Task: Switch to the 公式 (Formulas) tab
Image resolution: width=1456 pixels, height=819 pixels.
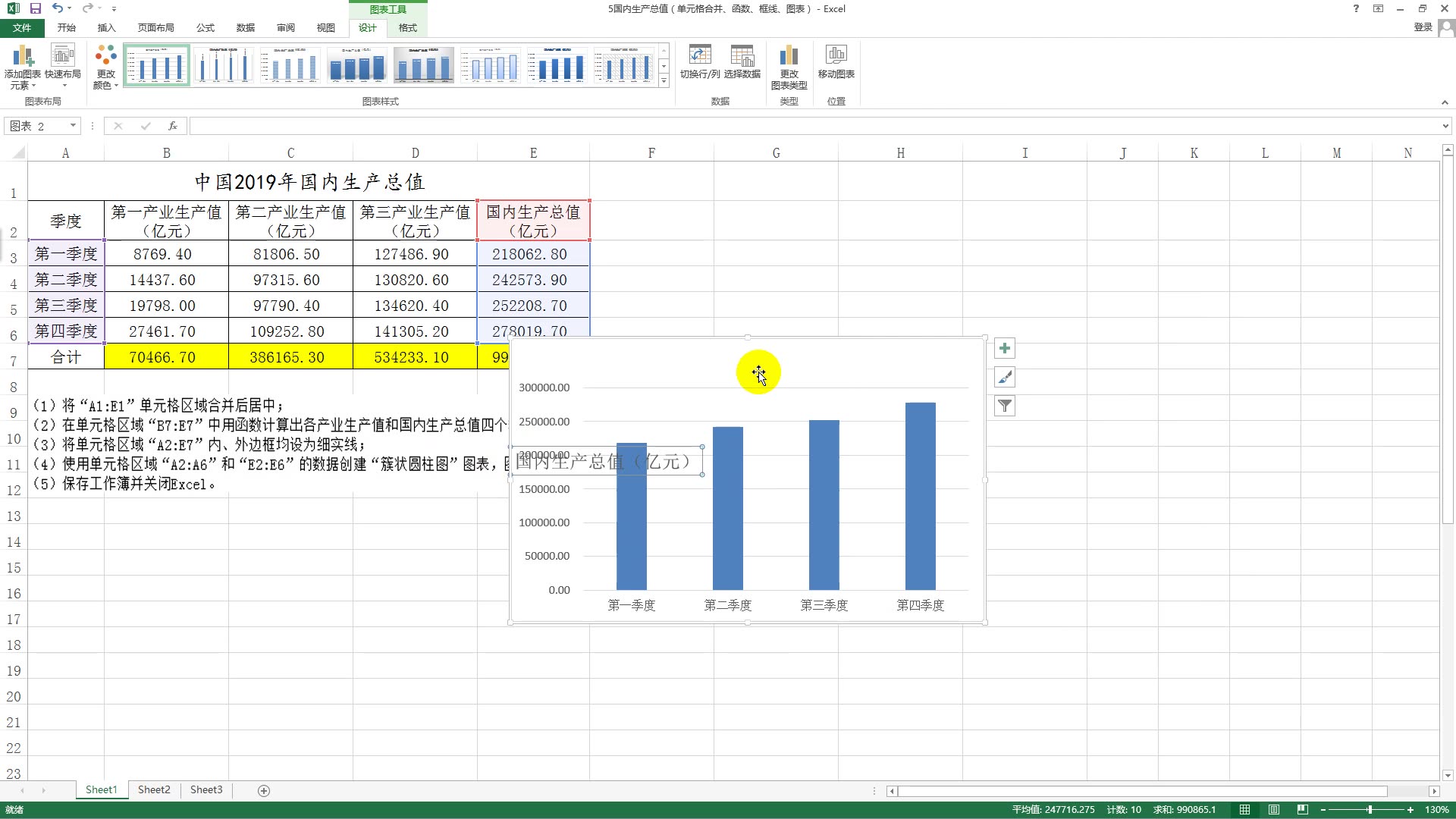Action: [205, 27]
